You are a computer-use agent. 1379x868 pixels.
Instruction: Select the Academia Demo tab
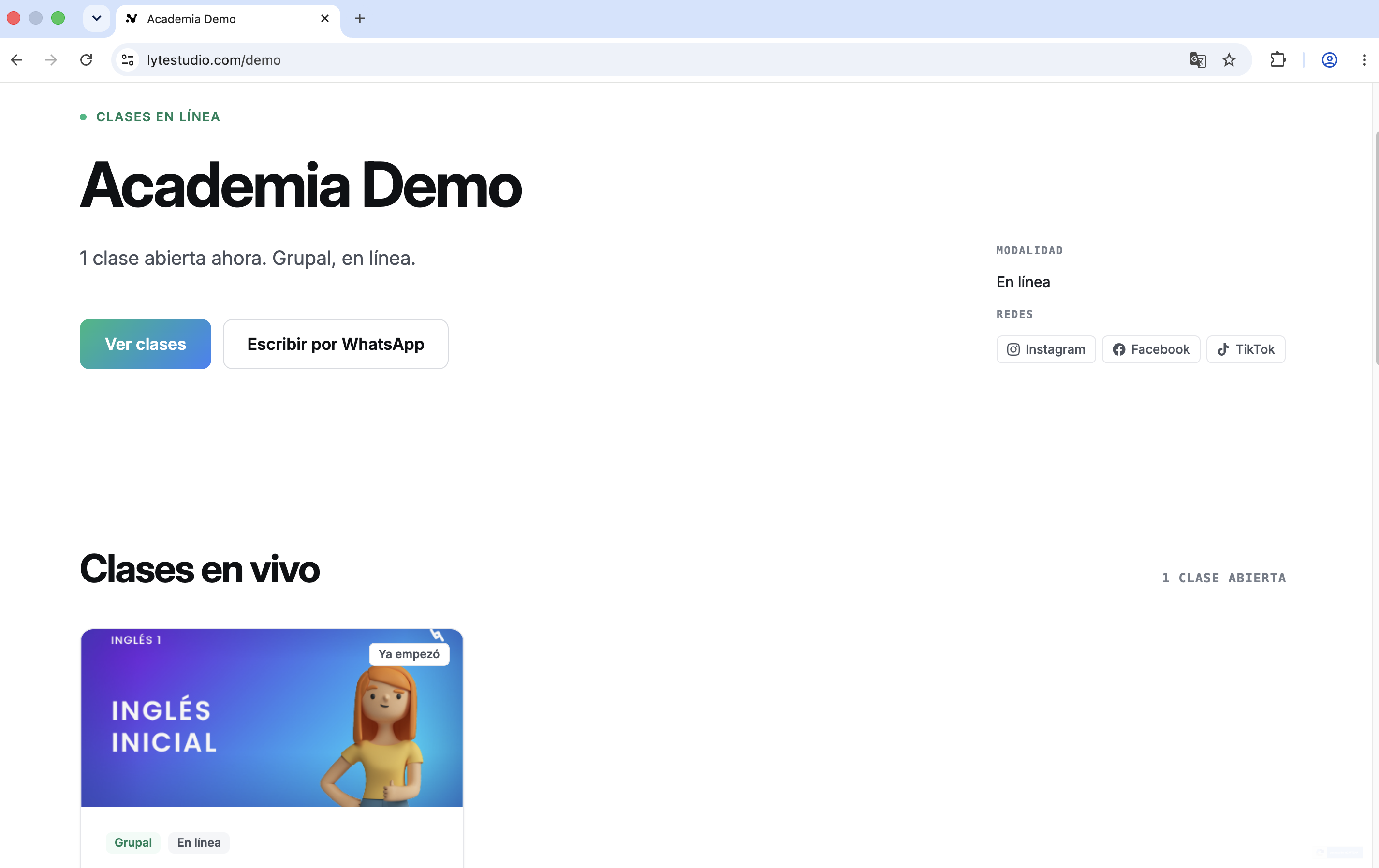(x=228, y=19)
